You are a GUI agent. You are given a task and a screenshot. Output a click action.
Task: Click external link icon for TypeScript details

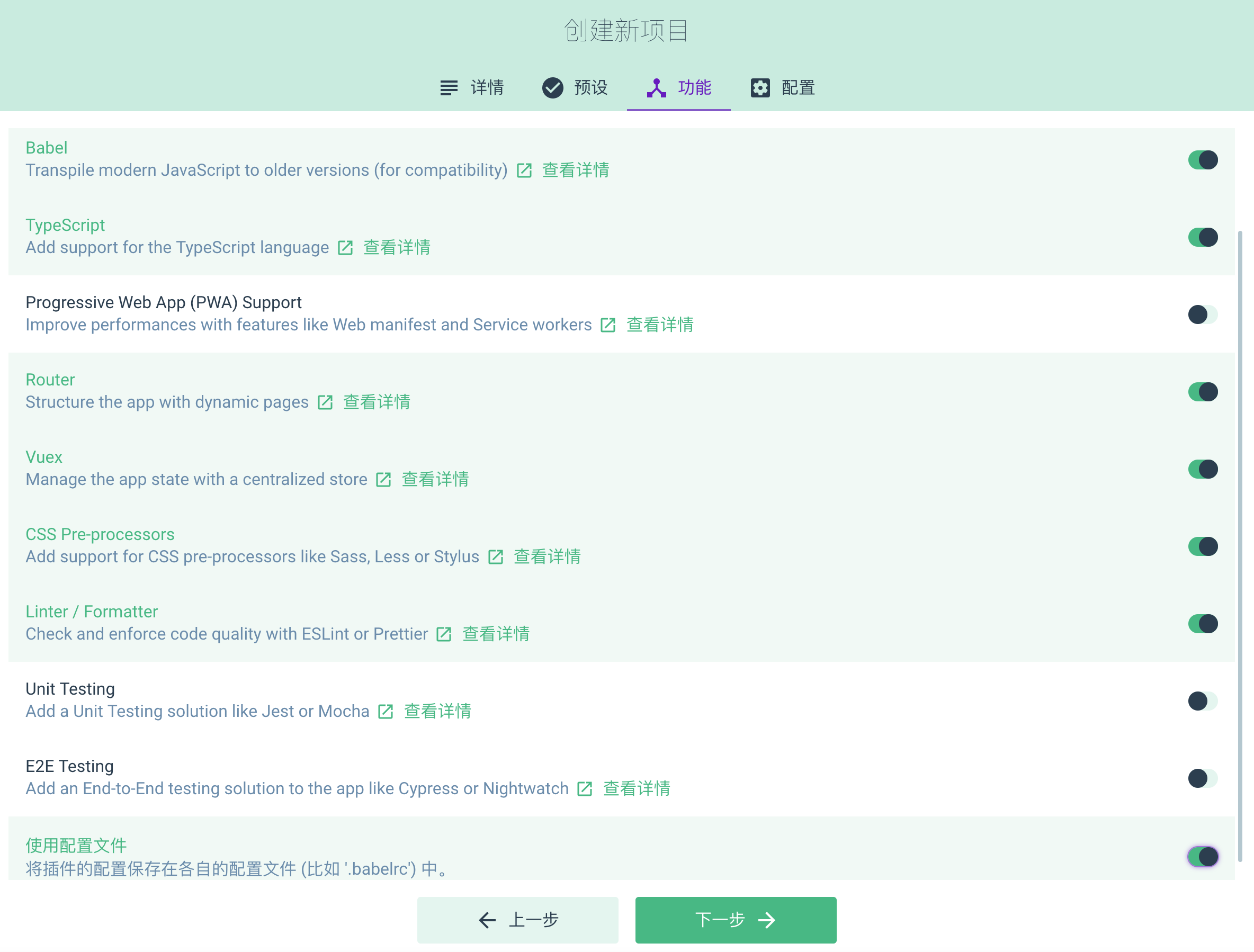345,248
